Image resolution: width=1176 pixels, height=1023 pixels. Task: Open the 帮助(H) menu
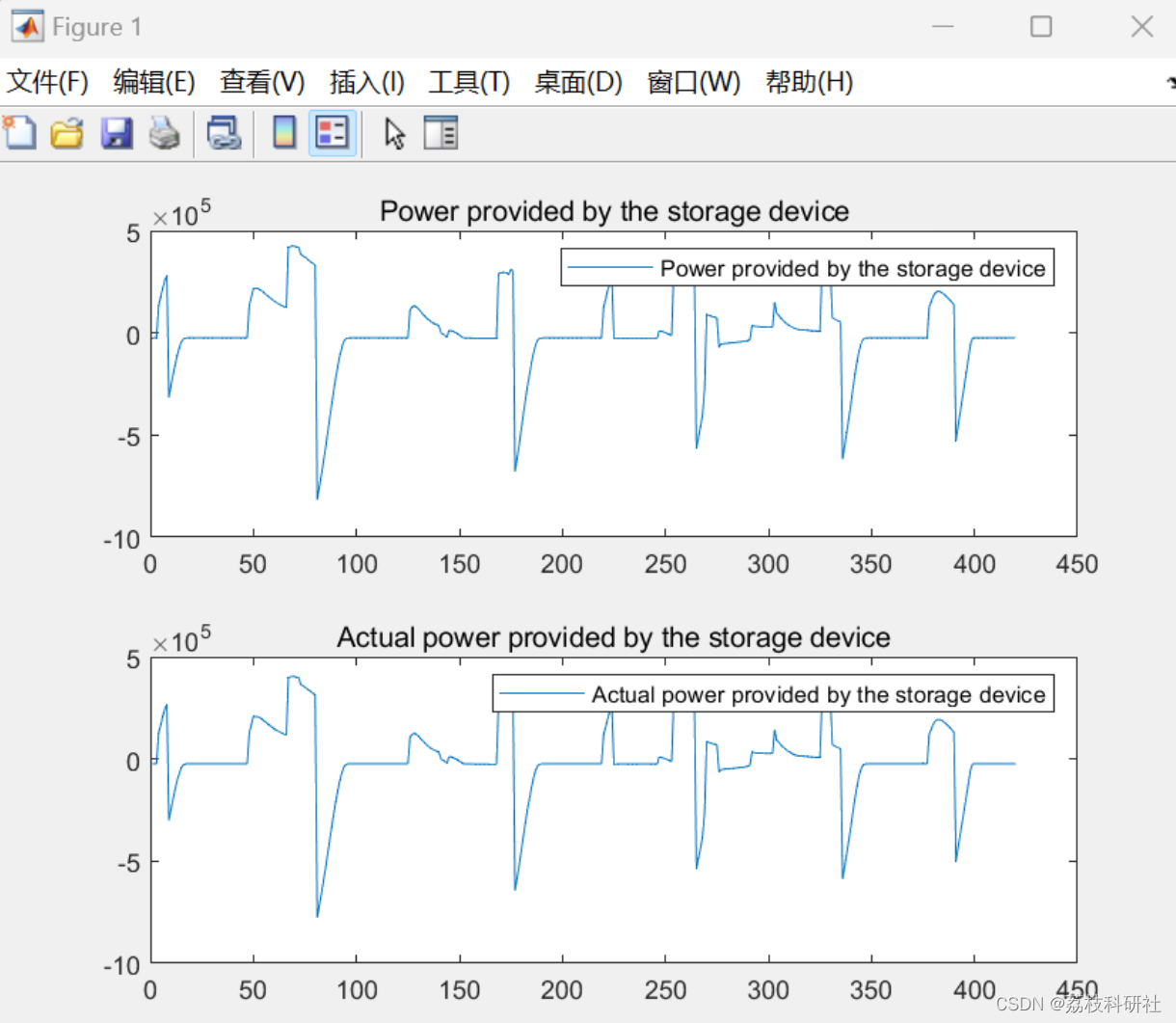810,82
